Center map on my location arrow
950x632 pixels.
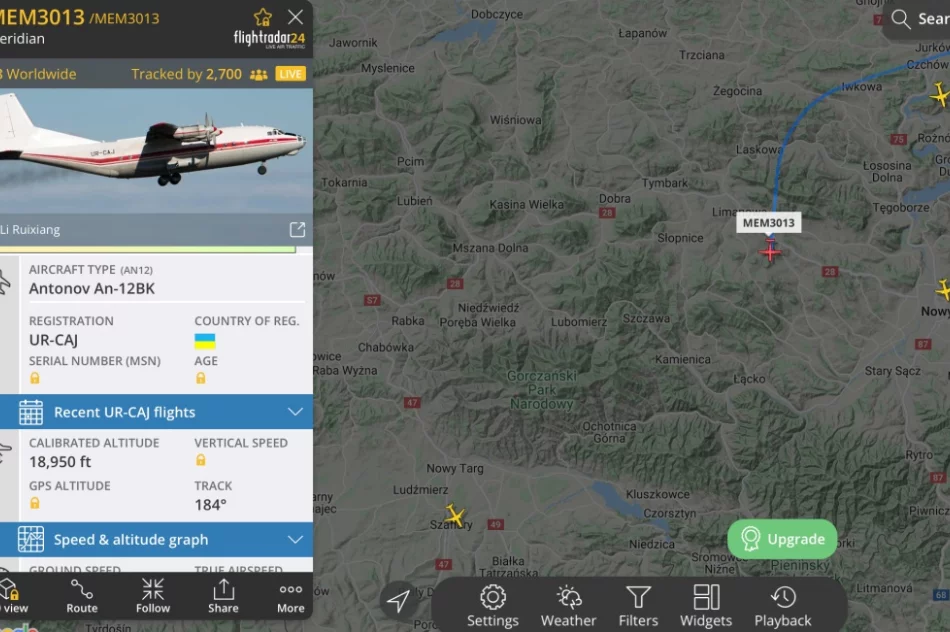398,600
